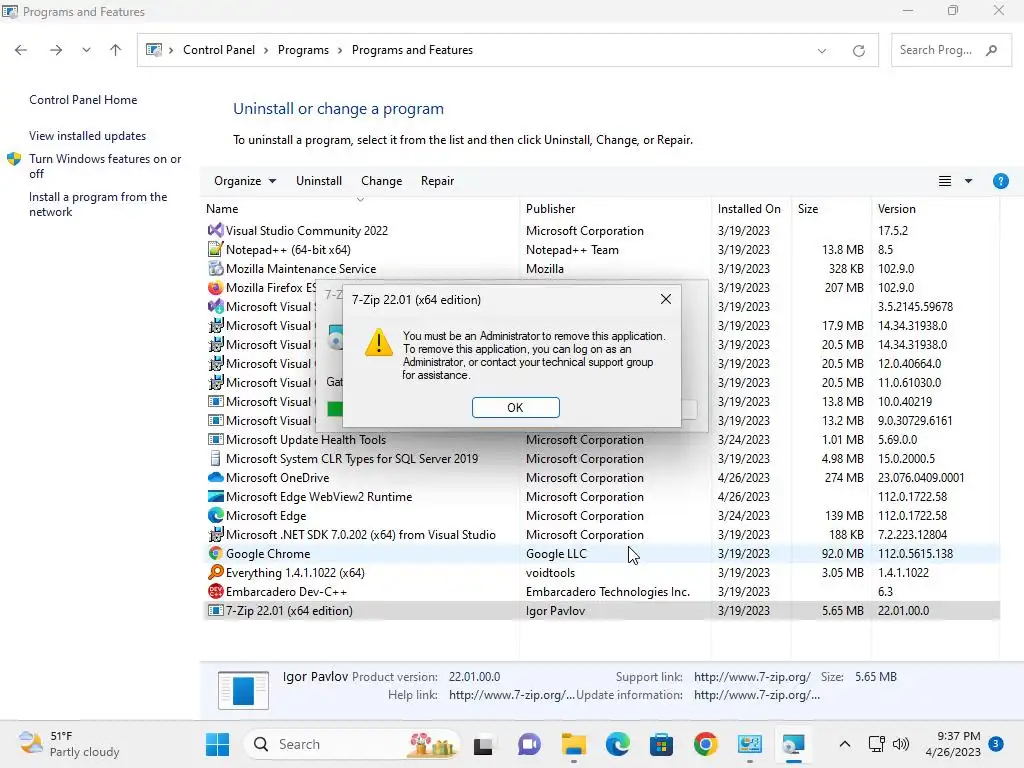Go up one level arrow
This screenshot has height=768, width=1024.
coord(116,50)
